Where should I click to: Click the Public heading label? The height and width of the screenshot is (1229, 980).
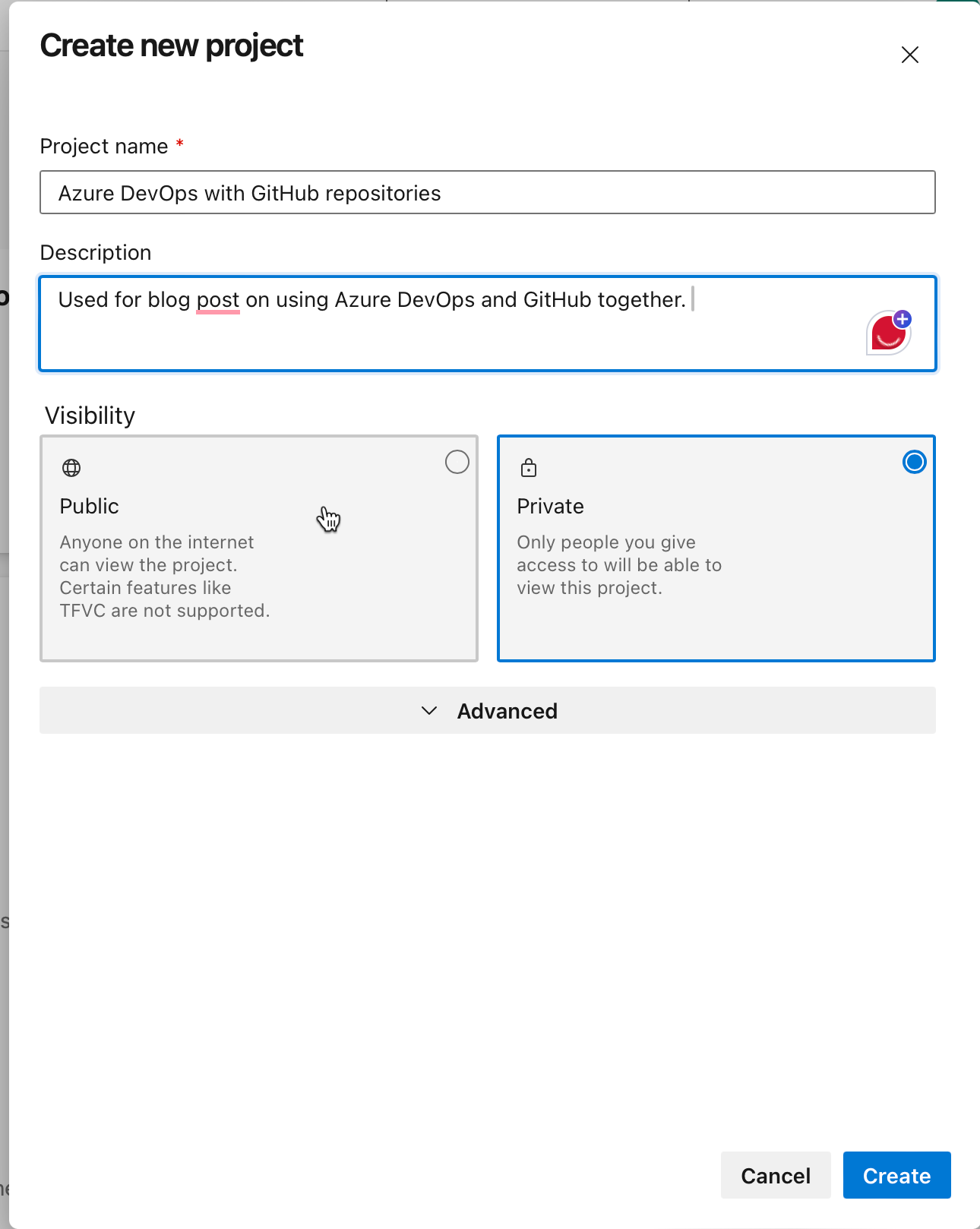click(90, 506)
